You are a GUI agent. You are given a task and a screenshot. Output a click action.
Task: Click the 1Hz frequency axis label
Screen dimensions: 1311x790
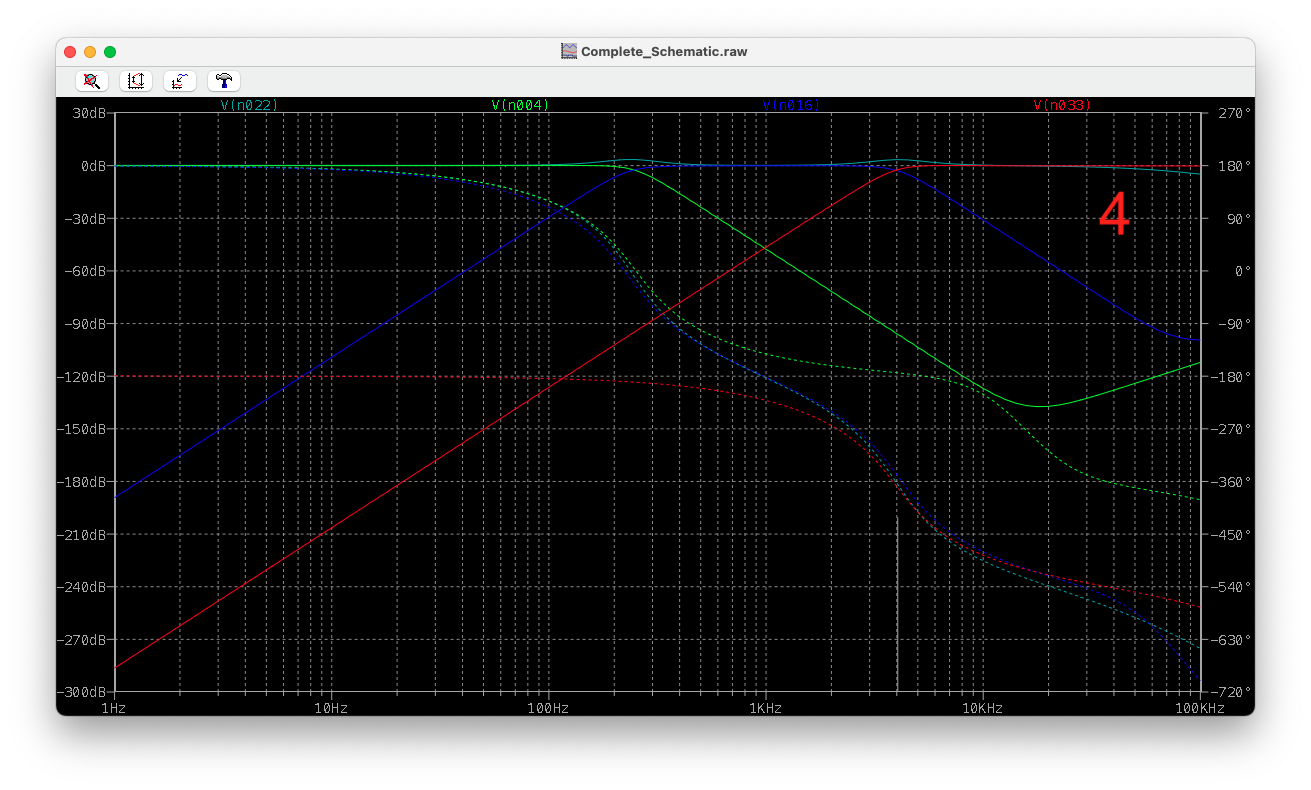[113, 708]
